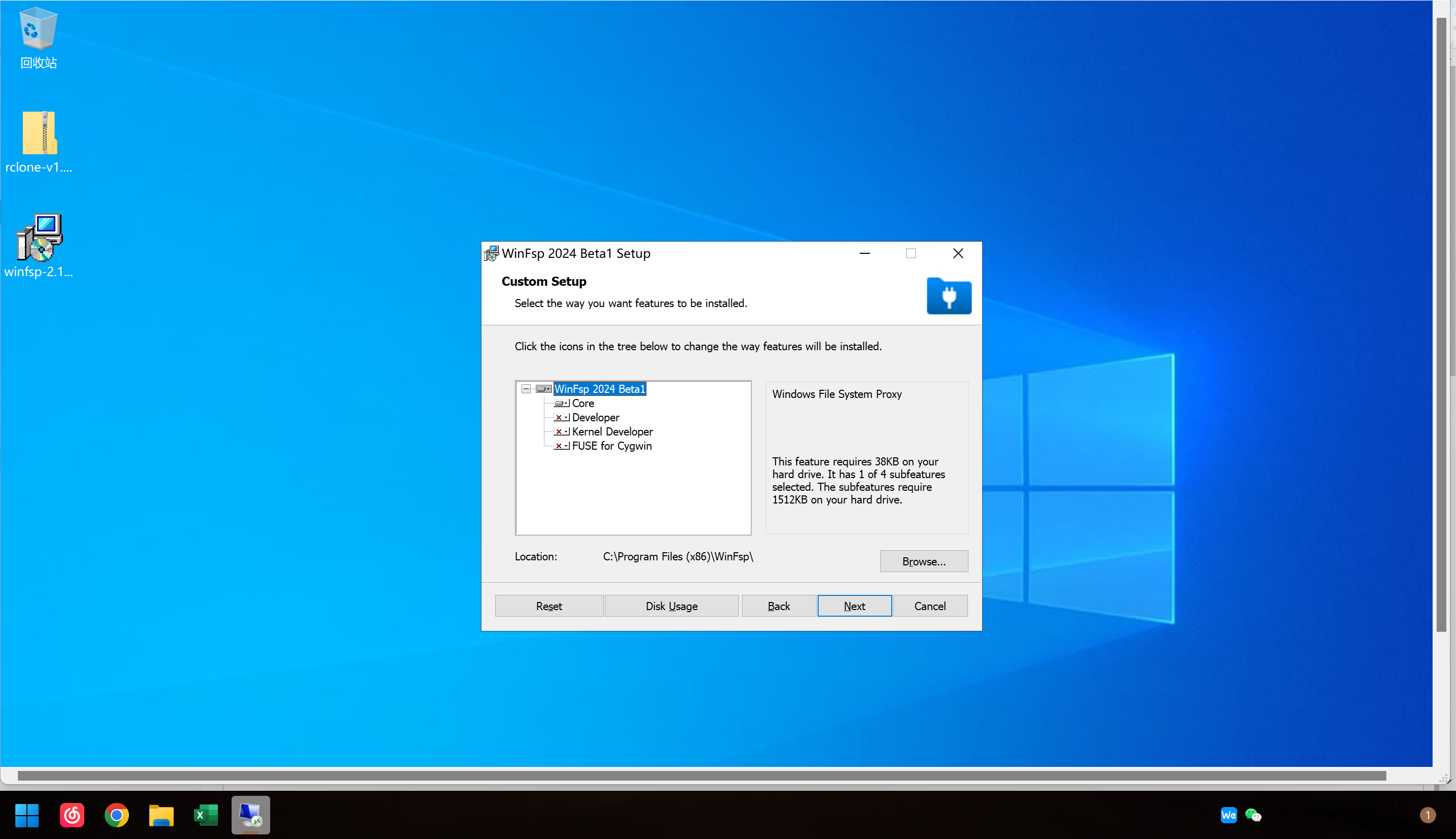Open the Recycle Bin desktop icon
Viewport: 1456px width, 839px height.
pos(38,38)
